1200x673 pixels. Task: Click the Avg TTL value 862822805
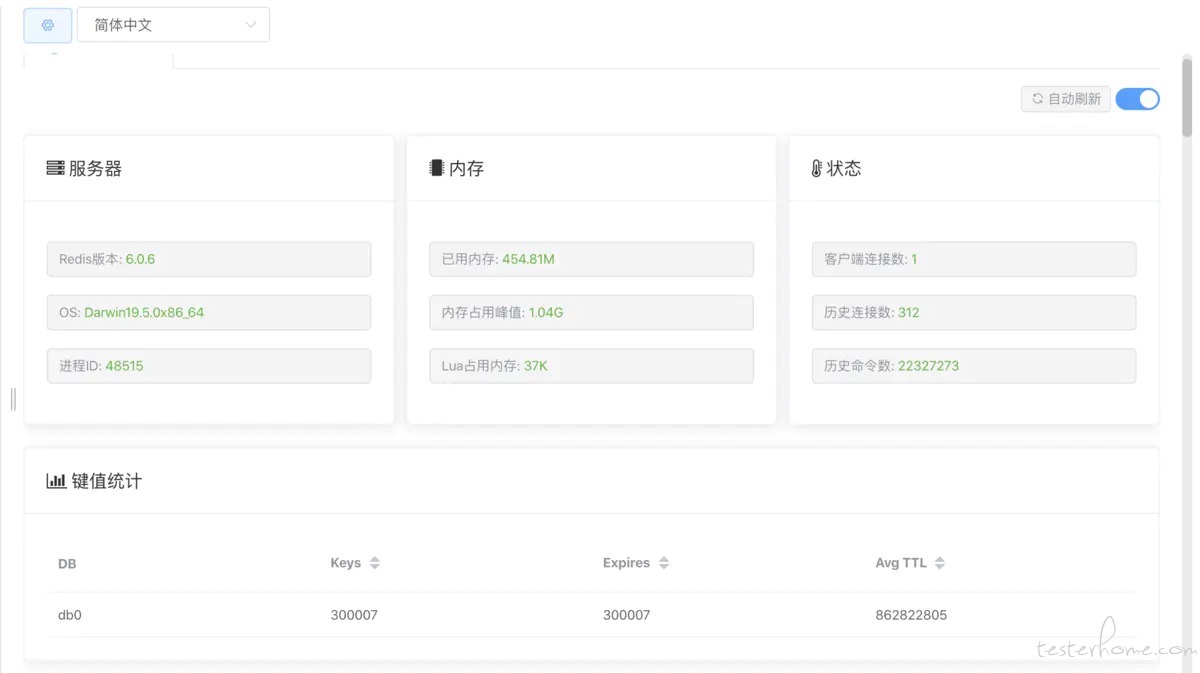pyautogui.click(x=911, y=615)
